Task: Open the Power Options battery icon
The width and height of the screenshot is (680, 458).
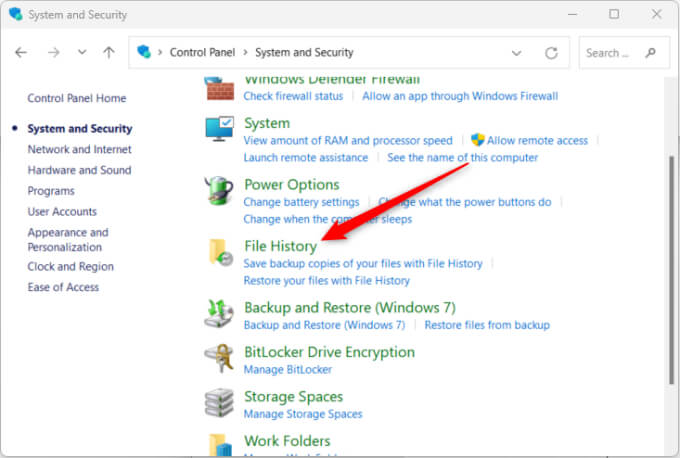Action: click(219, 190)
